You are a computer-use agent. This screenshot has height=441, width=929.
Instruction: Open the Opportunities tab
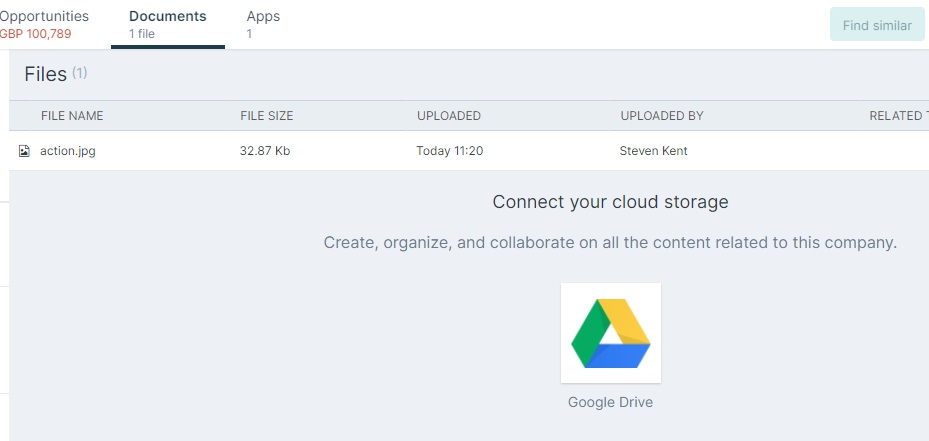point(44,17)
